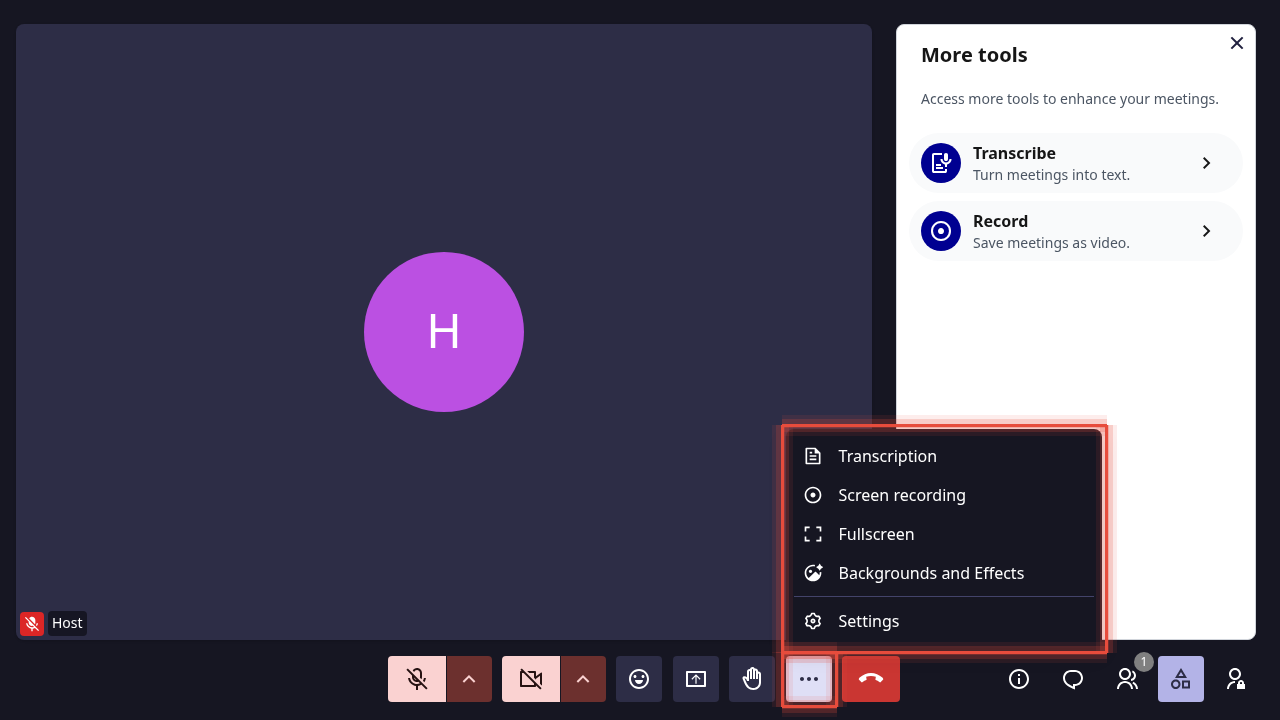Click the Settings gear icon in menu

(x=813, y=621)
